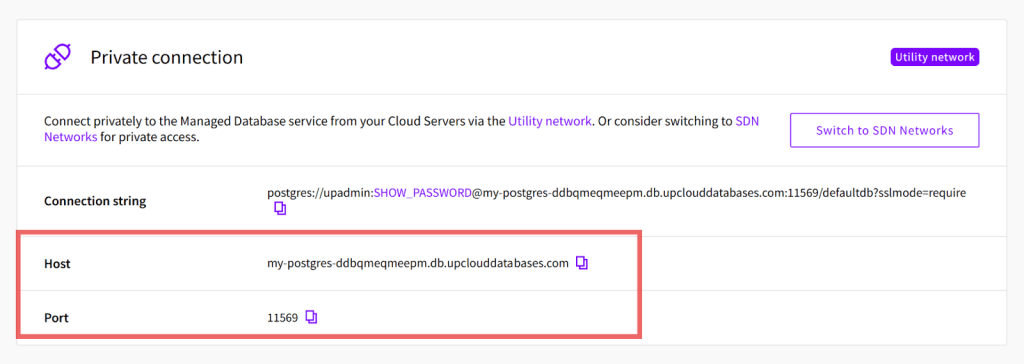This screenshot has width=1024, height=364.
Task: Copy the connection string to clipboard
Action: point(280,209)
